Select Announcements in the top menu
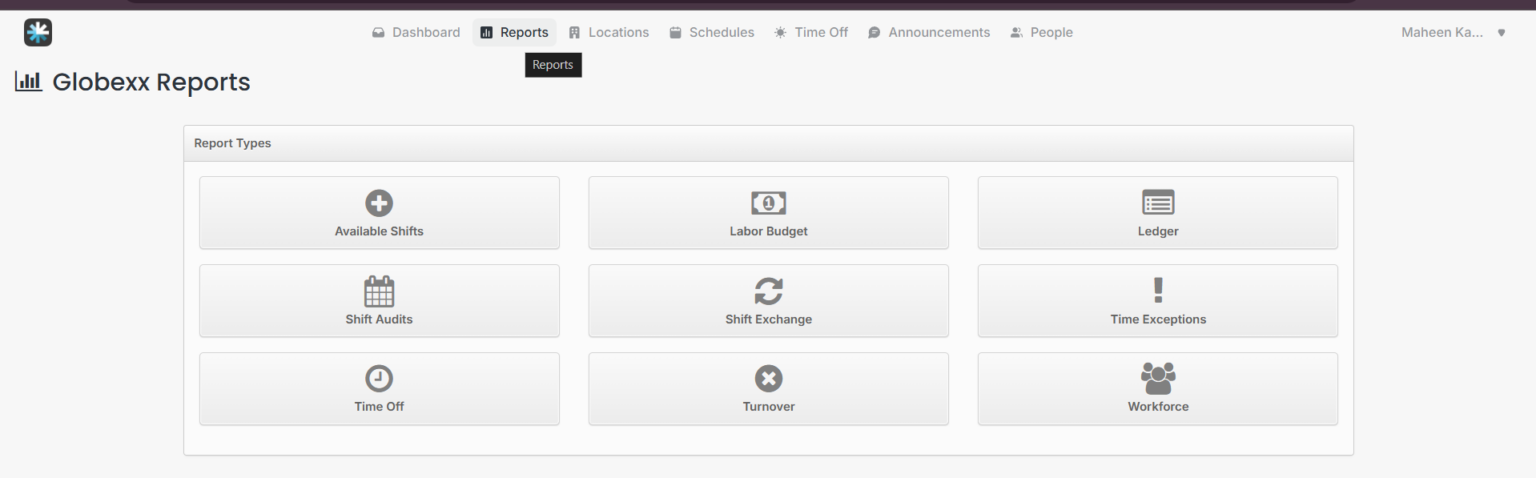 [929, 32]
